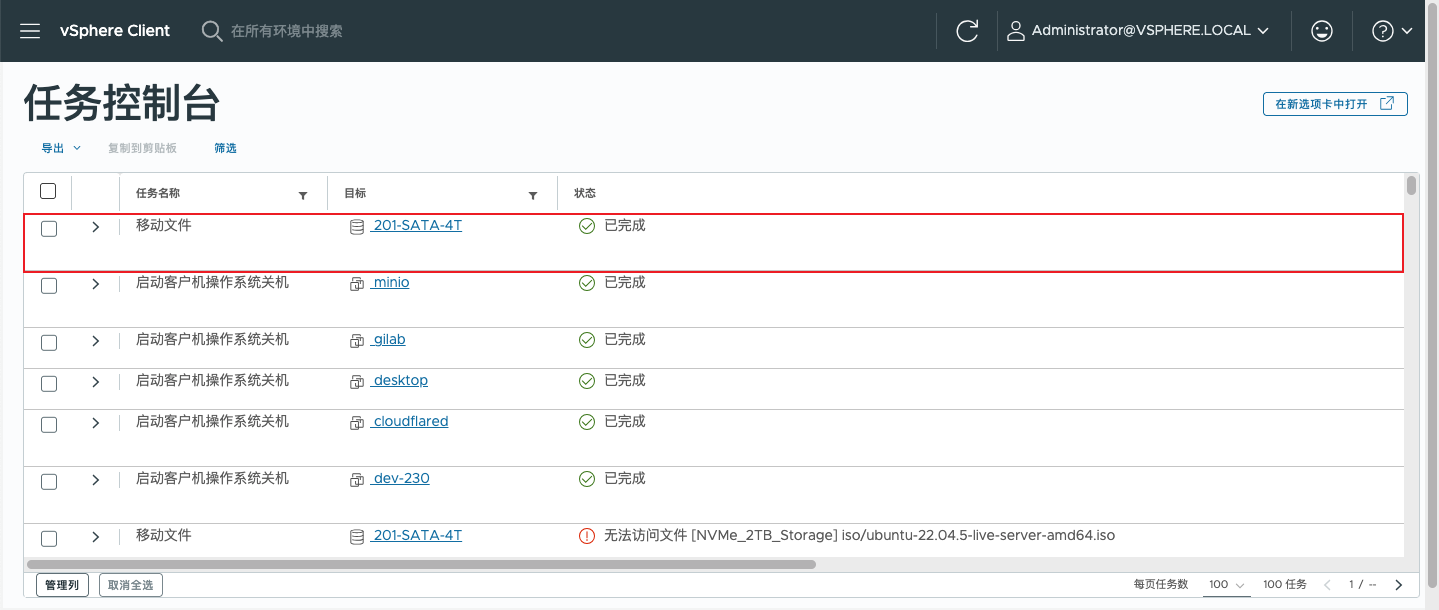Screen dimensions: 1439x610
Task: Click the VM icon beside cloudflared
Action: [357, 423]
